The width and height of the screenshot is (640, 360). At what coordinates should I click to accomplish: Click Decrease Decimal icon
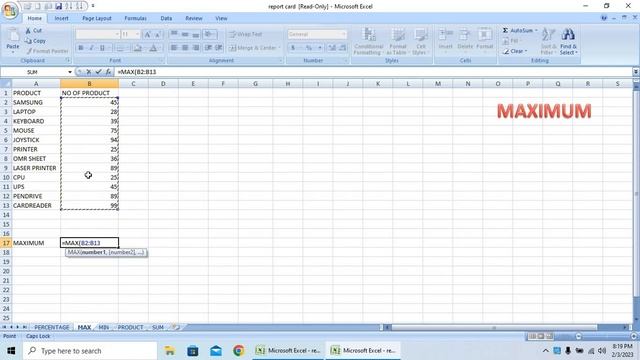tap(343, 48)
